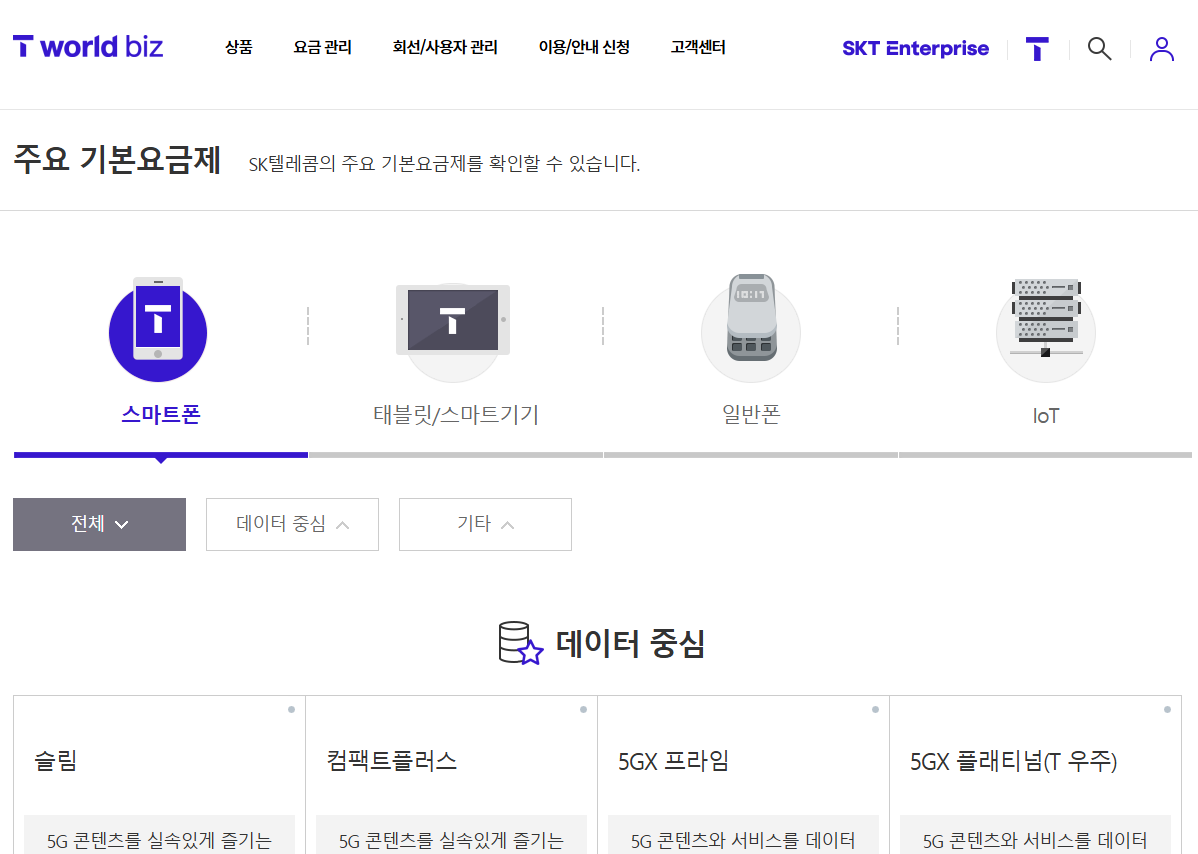
Task: Switch to the 스마트폰 tab label
Action: click(x=160, y=415)
